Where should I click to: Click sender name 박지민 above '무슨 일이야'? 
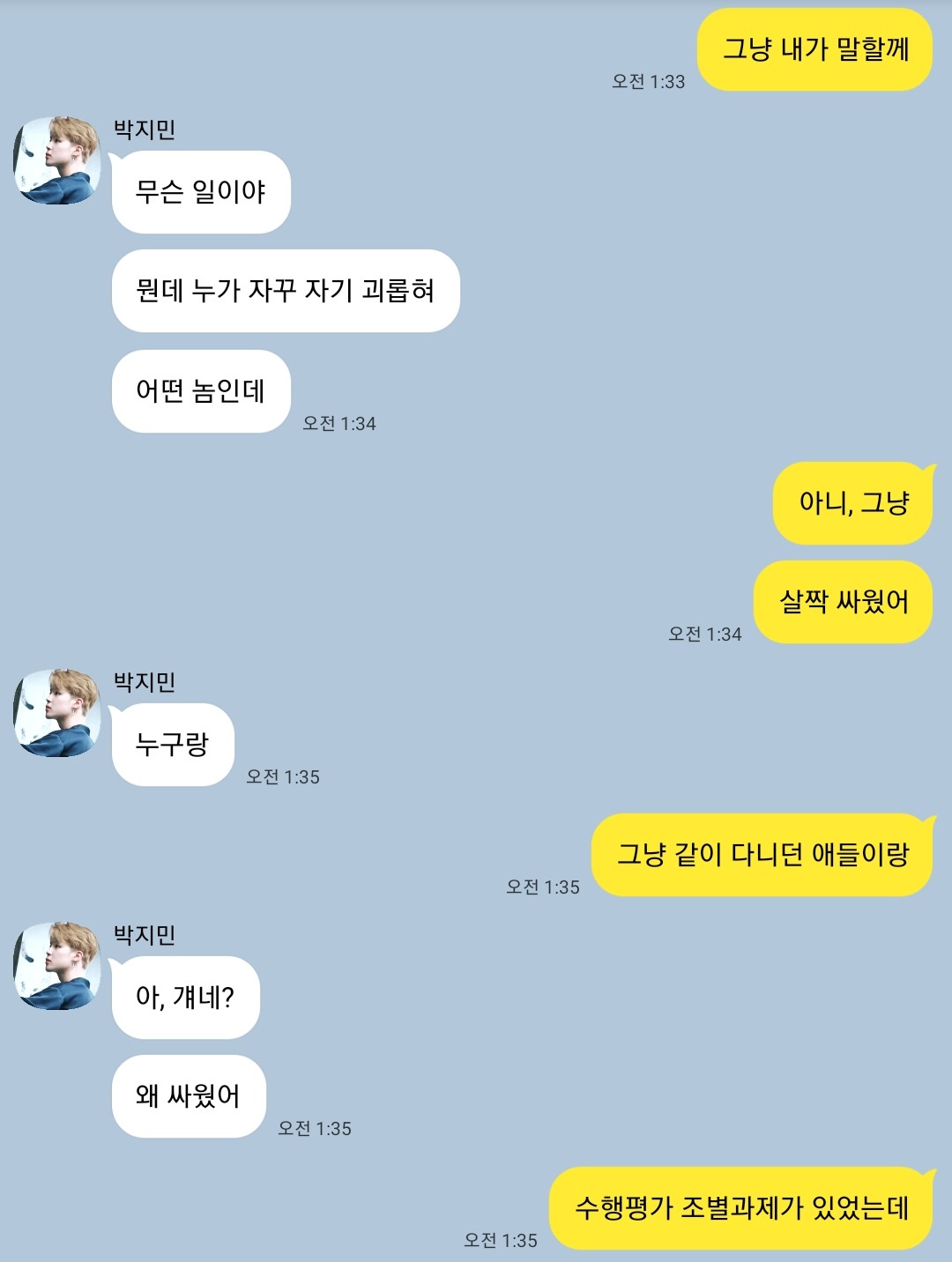point(145,130)
